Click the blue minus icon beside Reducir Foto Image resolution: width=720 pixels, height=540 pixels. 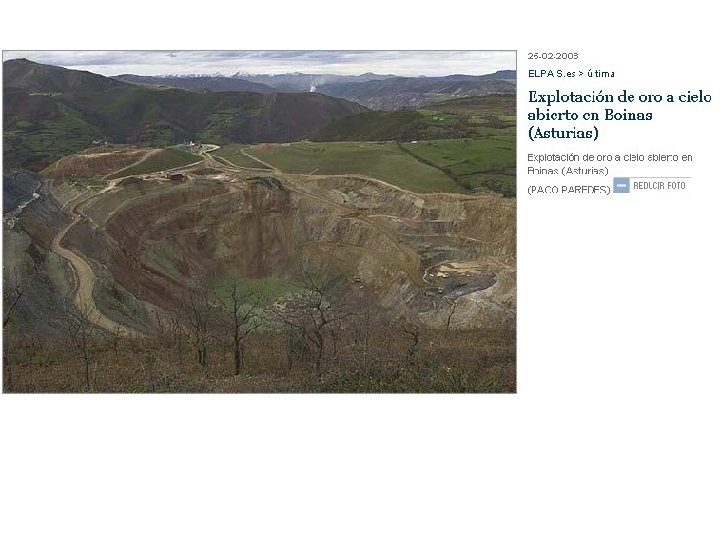click(621, 186)
